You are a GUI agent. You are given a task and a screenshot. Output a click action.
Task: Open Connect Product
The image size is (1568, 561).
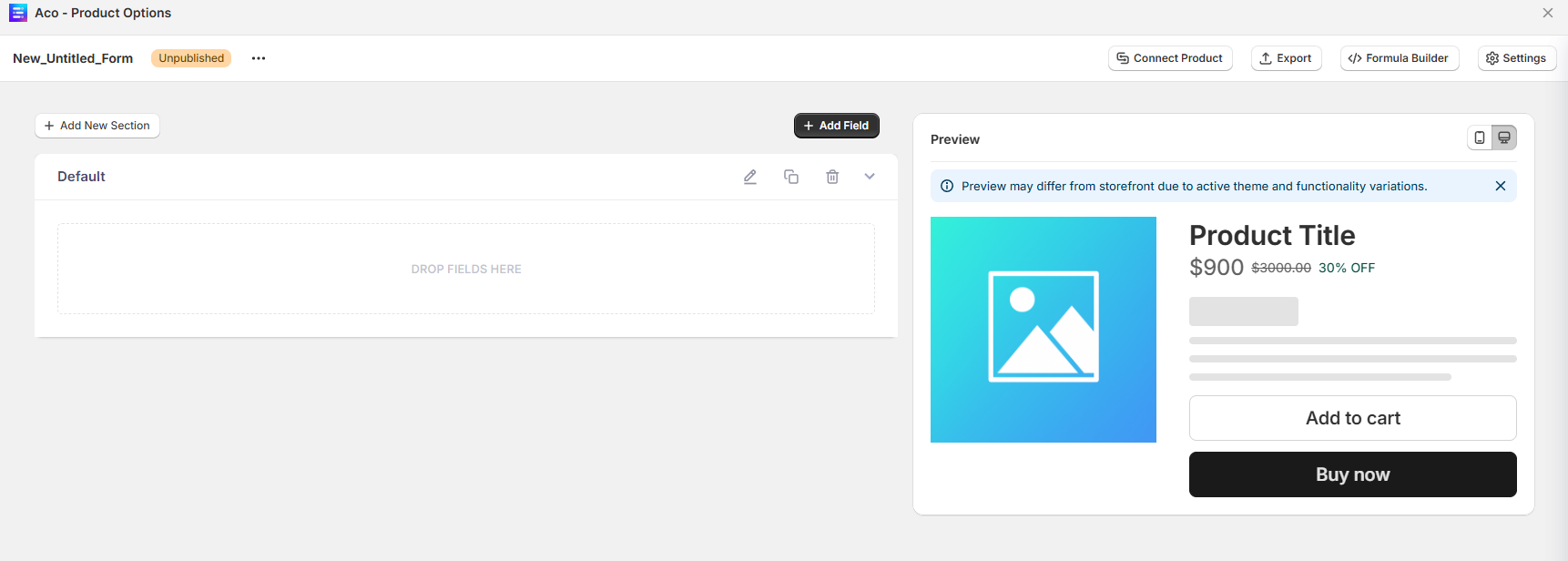(1170, 58)
